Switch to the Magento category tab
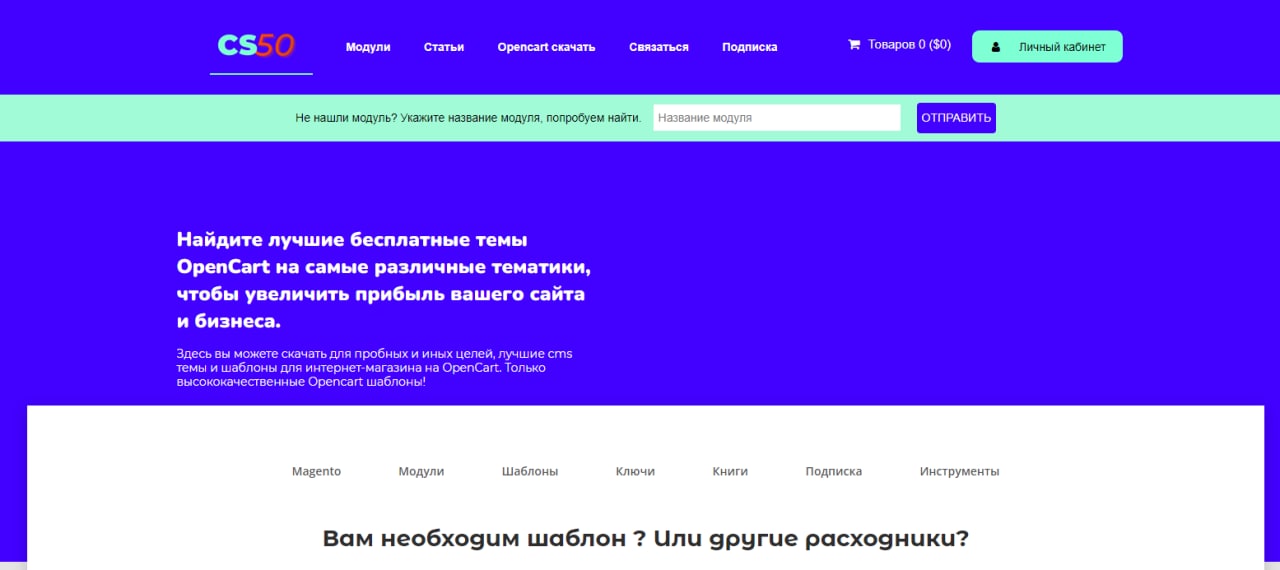 (316, 471)
